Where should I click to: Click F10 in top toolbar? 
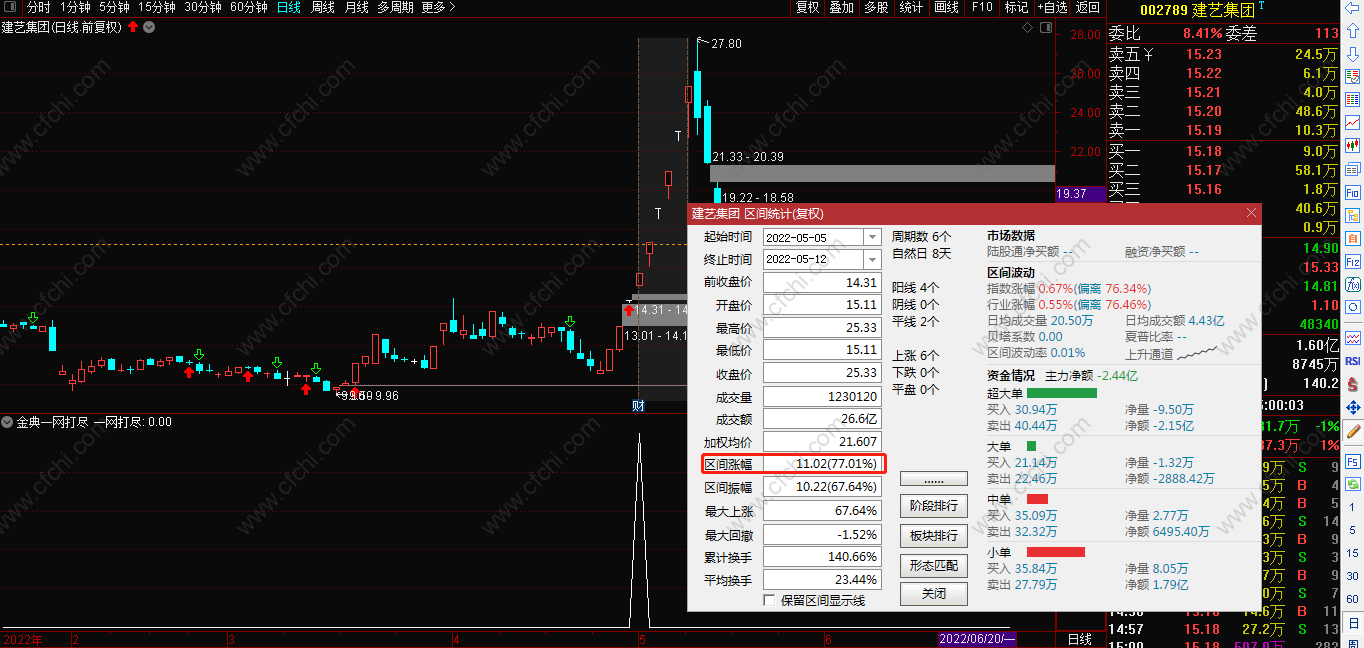pos(982,7)
